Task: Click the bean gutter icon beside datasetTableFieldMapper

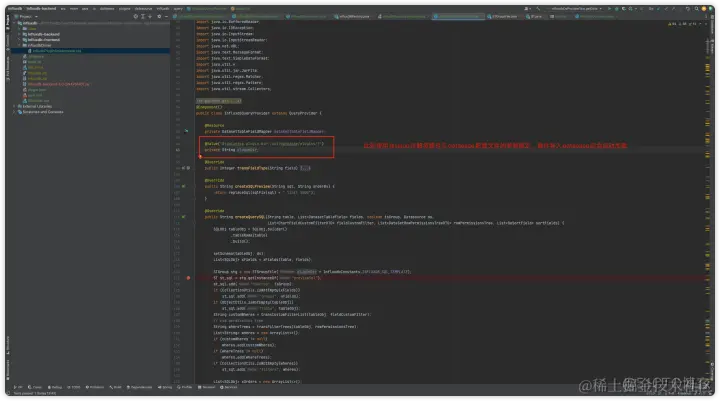Action: point(186,131)
